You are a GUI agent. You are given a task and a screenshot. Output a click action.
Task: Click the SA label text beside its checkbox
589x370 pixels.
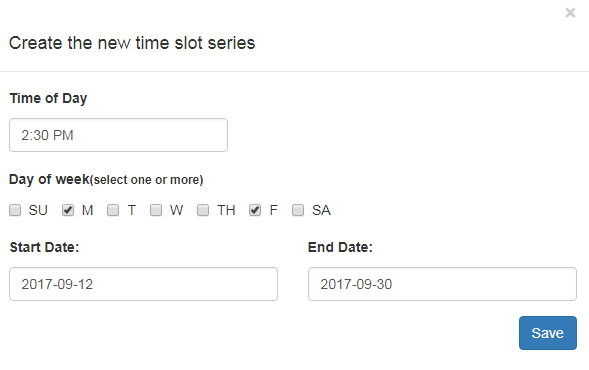[322, 210]
